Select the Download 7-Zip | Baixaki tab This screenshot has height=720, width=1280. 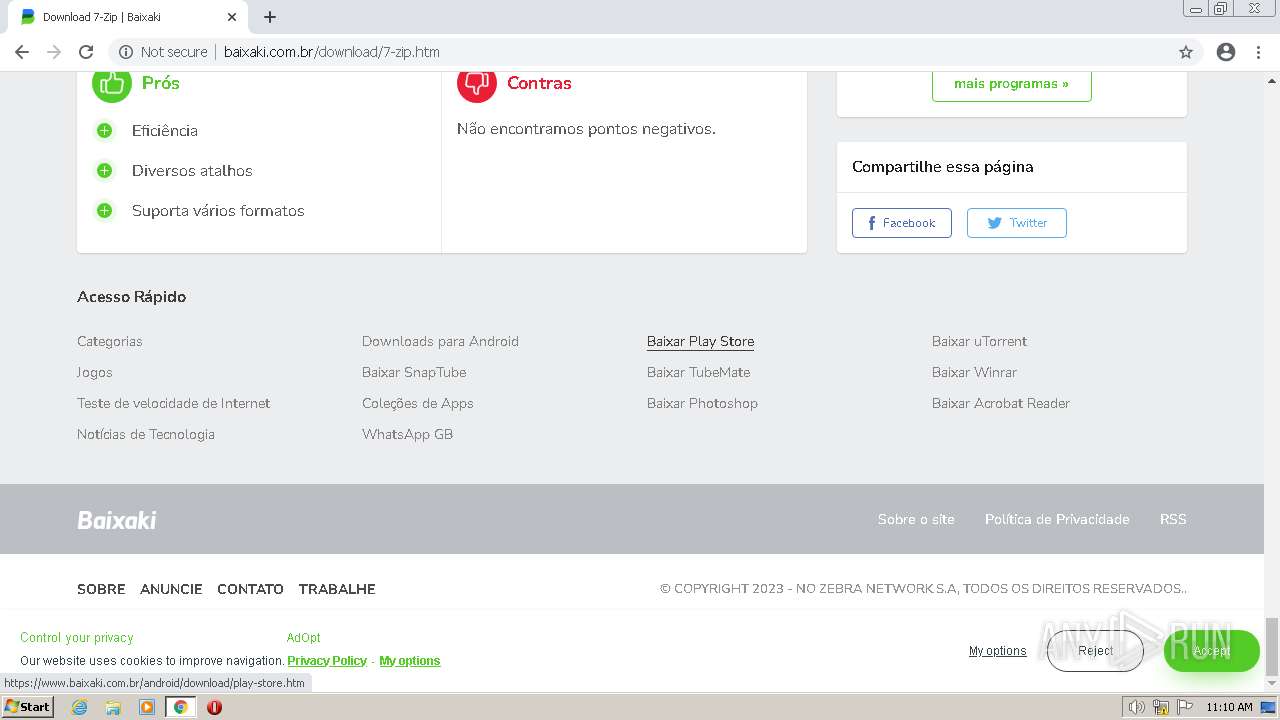point(129,17)
